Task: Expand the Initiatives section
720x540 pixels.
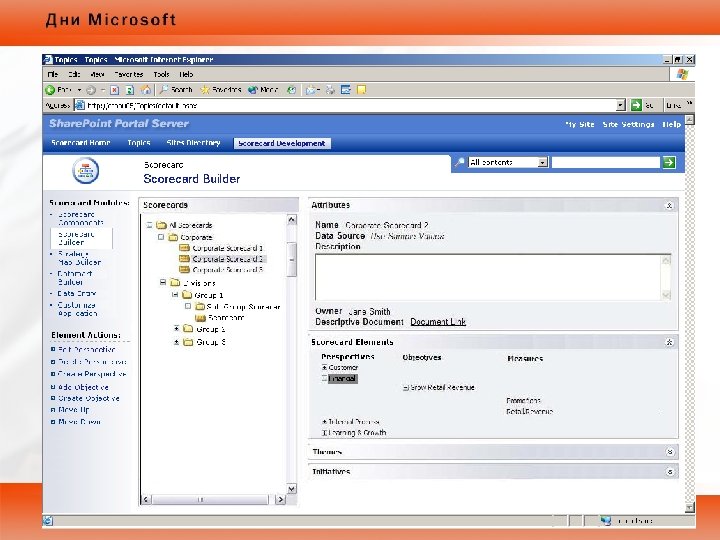Action: pyautogui.click(x=669, y=472)
